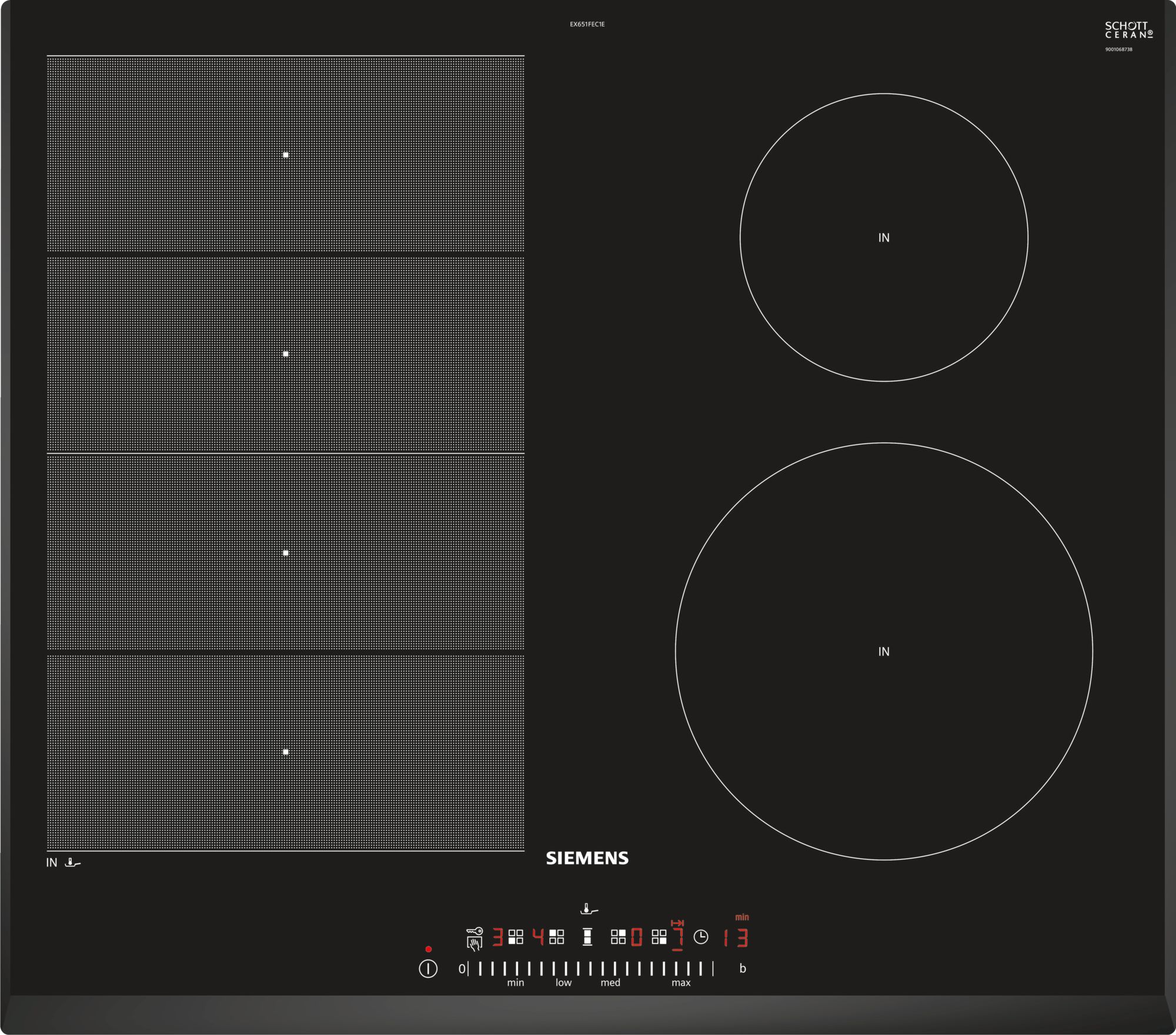
Task: Tap the timer clock icon
Action: 701,937
